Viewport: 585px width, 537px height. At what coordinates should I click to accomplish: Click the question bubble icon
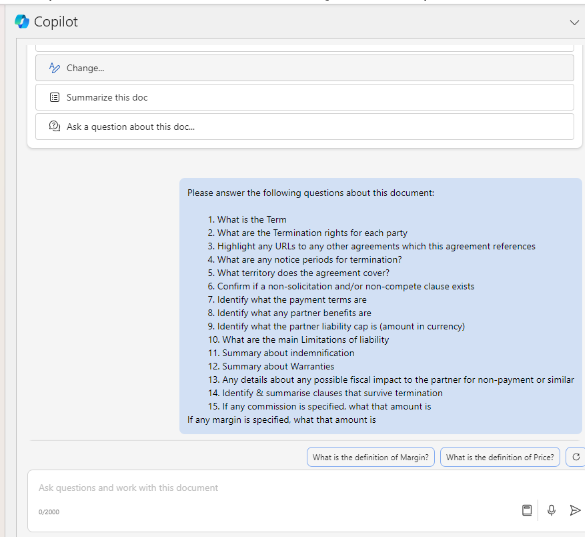click(54, 126)
